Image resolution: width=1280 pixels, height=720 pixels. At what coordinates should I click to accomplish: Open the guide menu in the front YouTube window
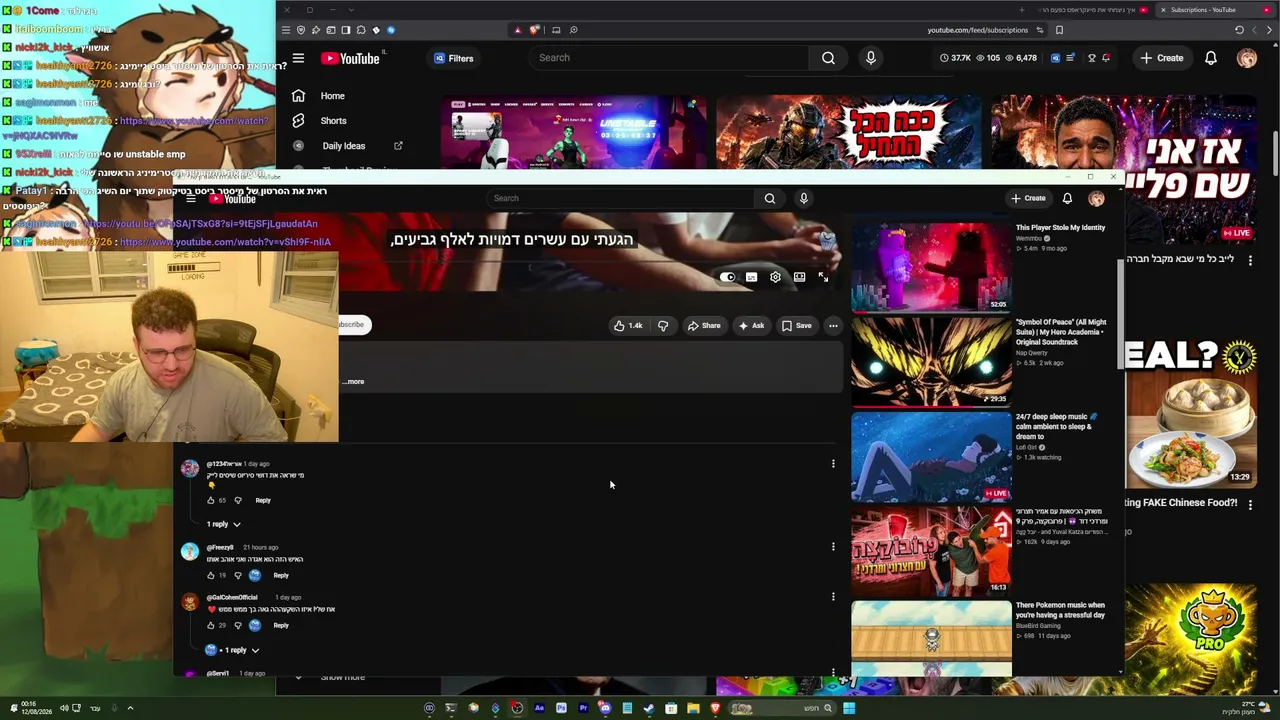pyautogui.click(x=191, y=199)
